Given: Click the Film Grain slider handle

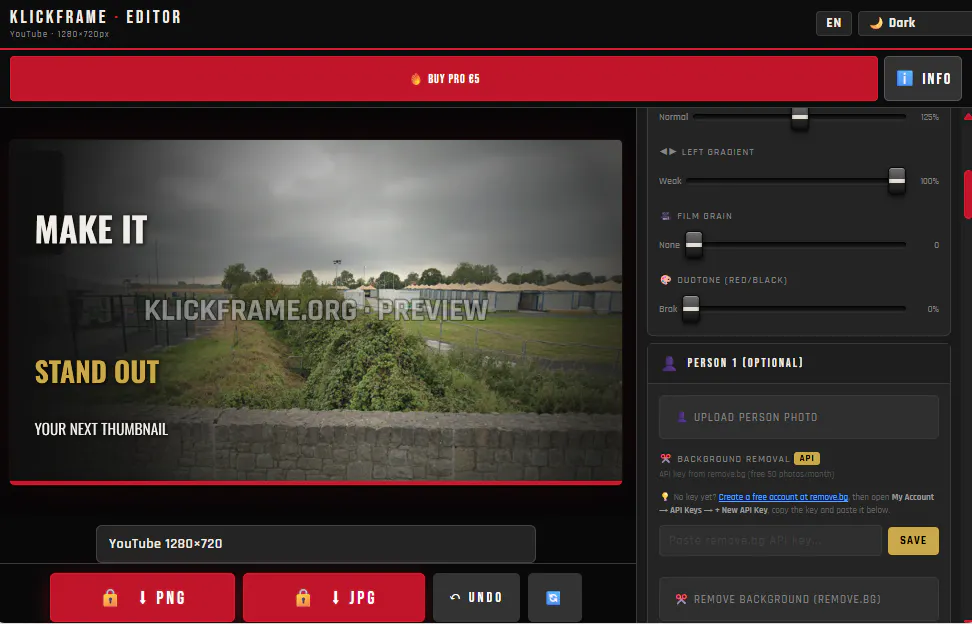Looking at the screenshot, I should (x=694, y=244).
